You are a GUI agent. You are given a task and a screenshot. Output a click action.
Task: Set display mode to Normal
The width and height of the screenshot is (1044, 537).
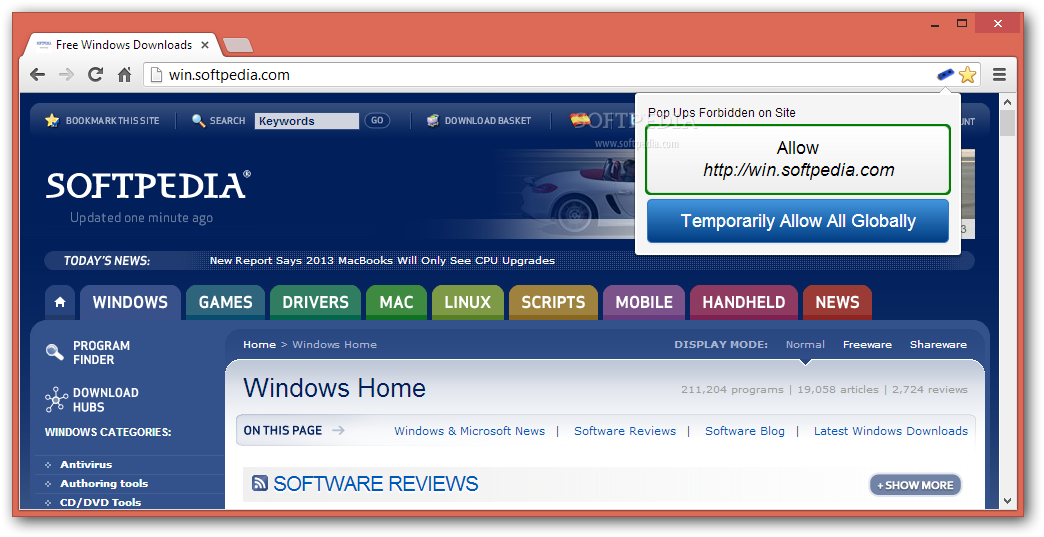(805, 345)
